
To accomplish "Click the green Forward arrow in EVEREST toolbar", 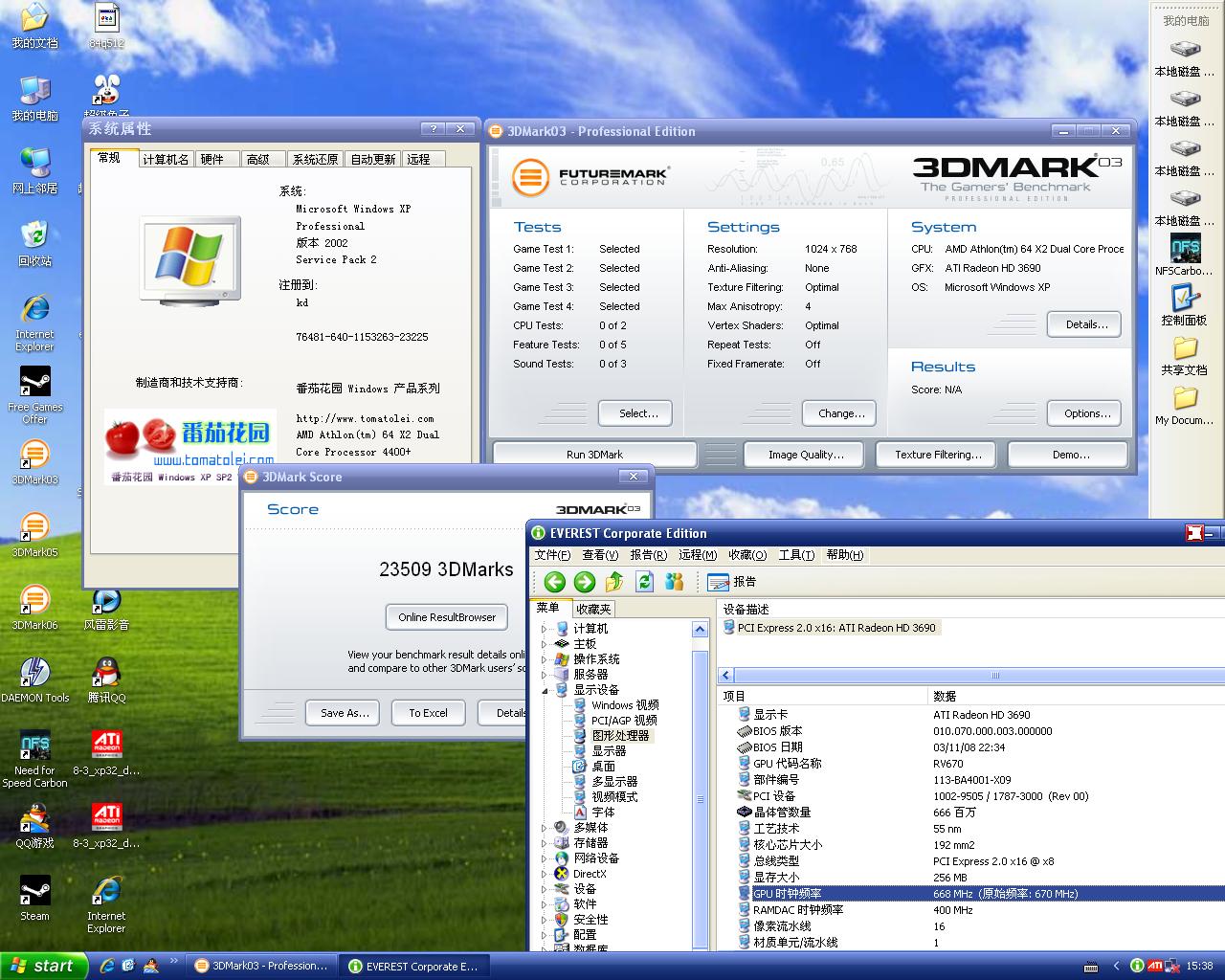I will pos(585,582).
